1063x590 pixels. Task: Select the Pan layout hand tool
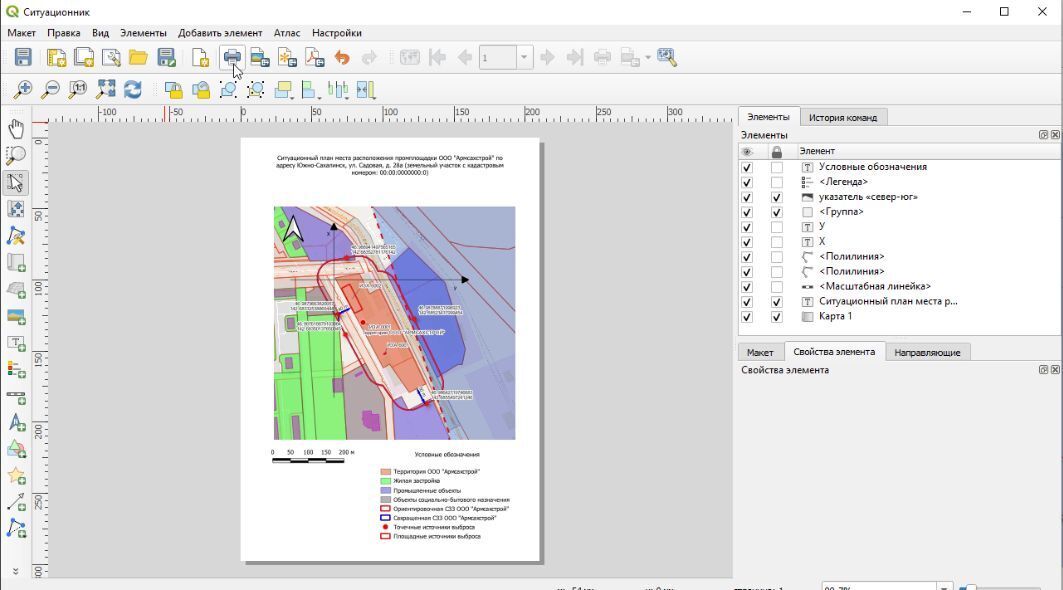coord(16,129)
